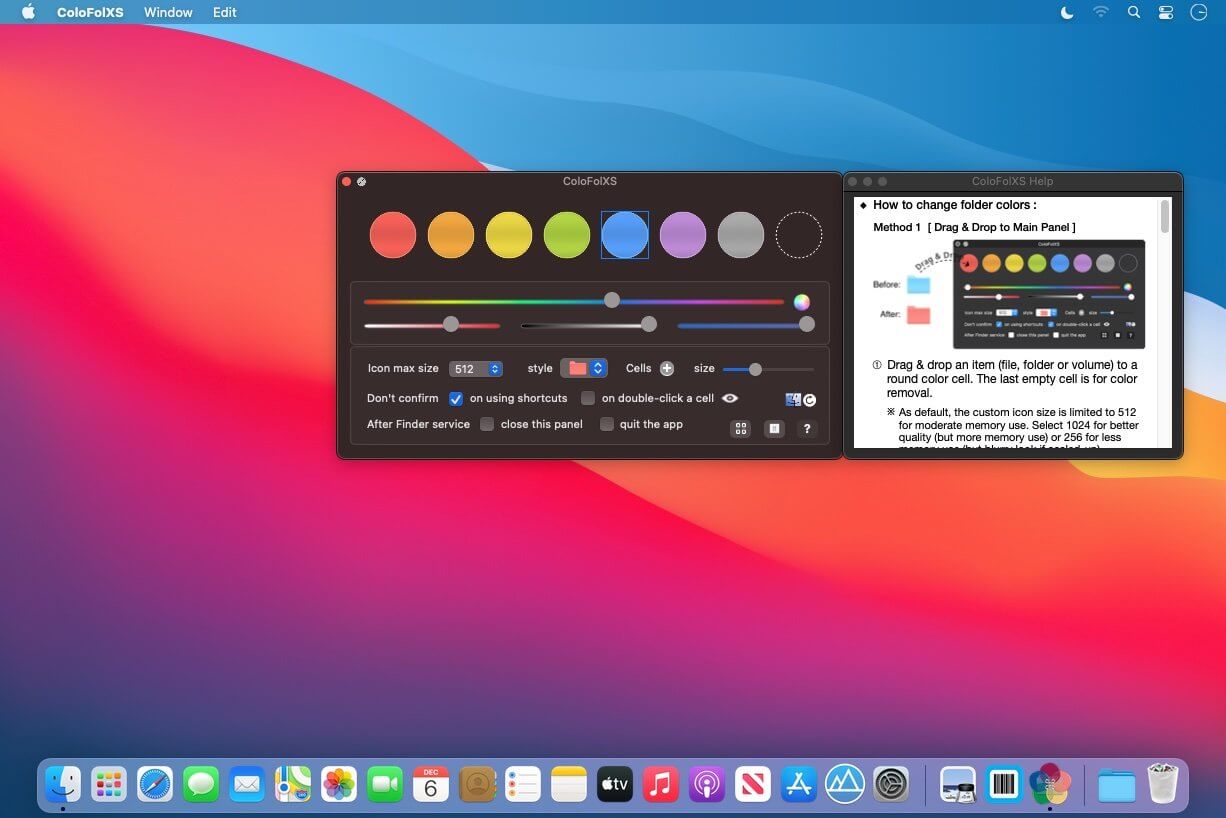Enable 'on double-click a cell' checkbox
This screenshot has width=1226, height=818.
coord(588,398)
